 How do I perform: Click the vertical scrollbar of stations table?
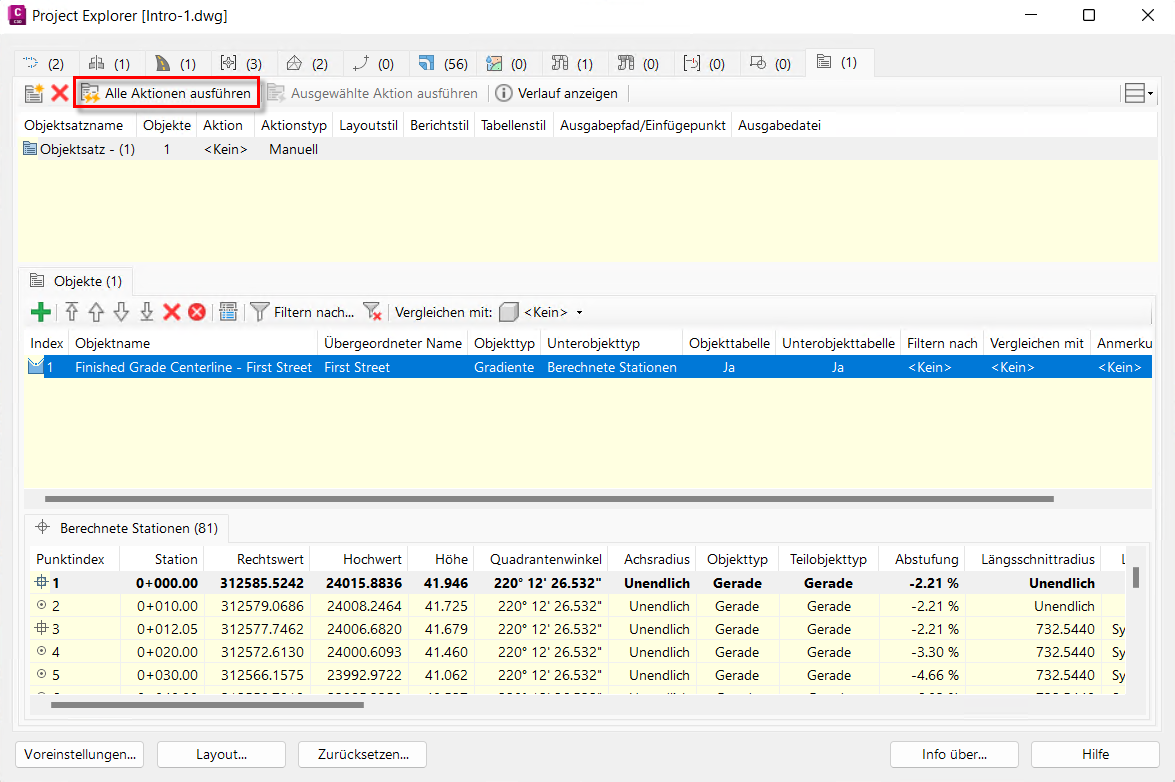point(1136,578)
